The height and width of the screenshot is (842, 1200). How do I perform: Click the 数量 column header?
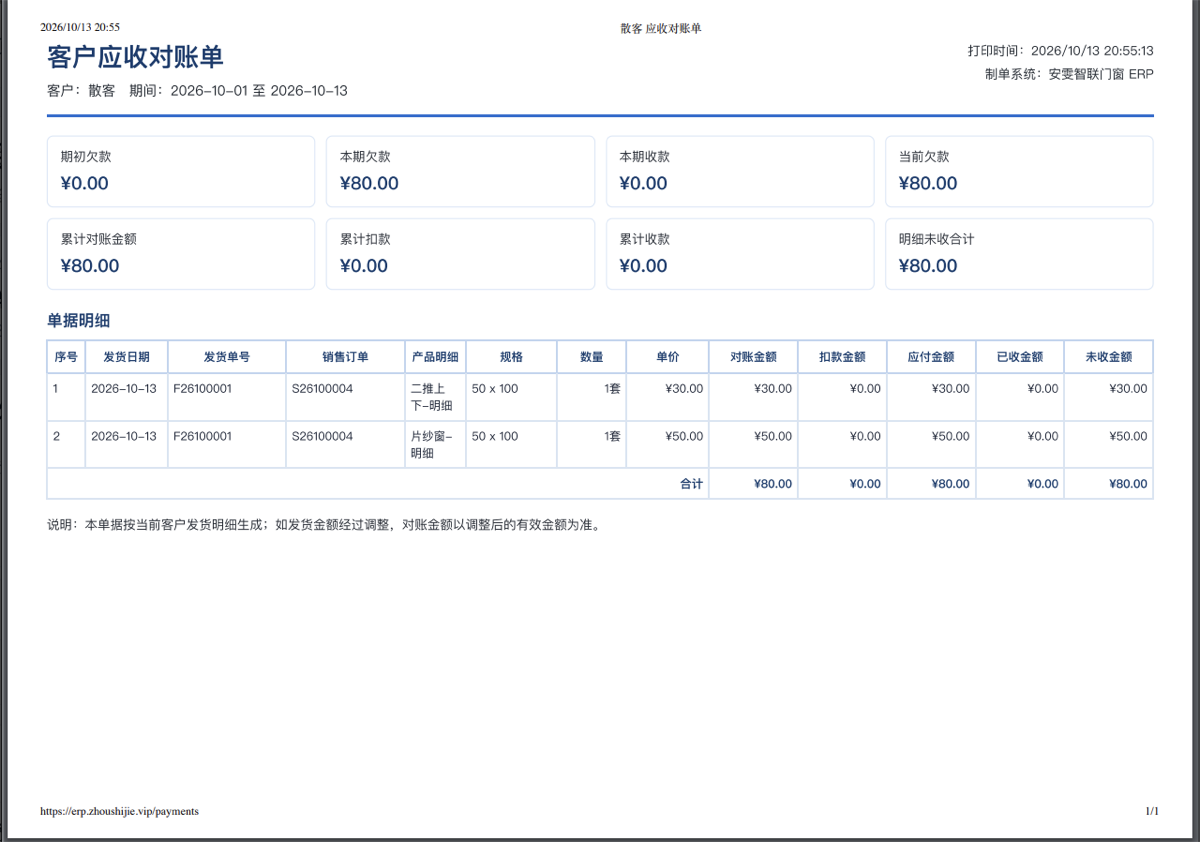click(592, 357)
